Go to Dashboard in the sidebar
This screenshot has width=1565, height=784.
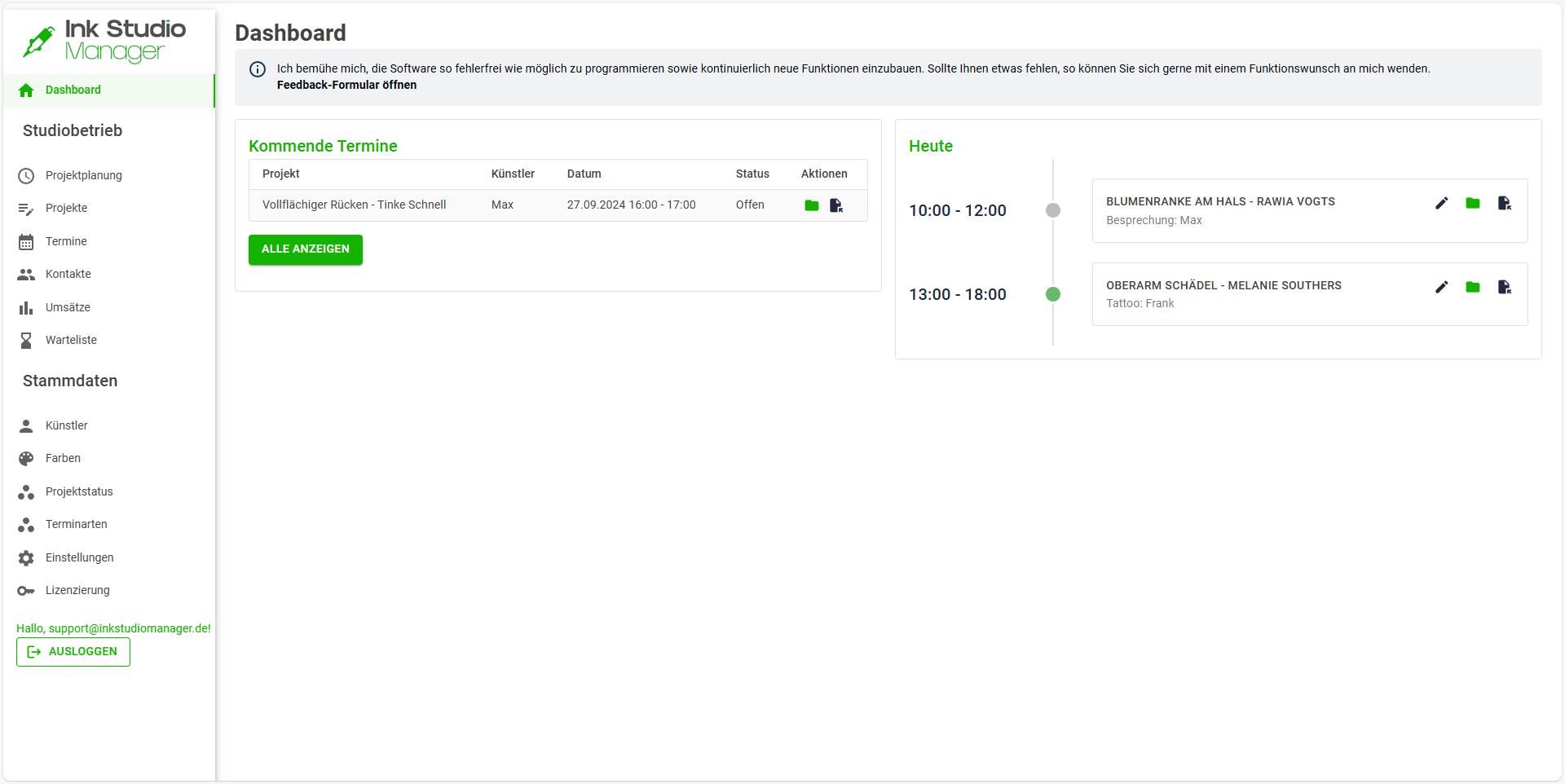pos(109,90)
